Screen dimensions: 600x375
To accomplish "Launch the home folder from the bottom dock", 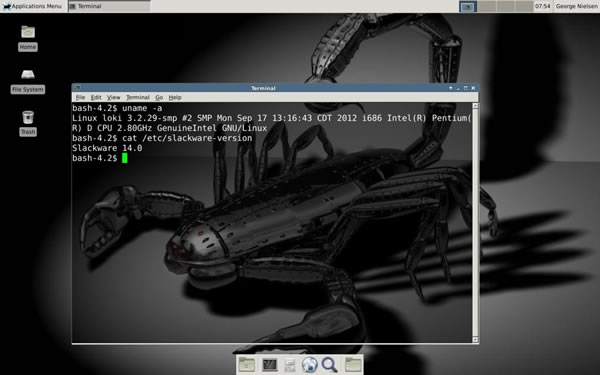I will 247,364.
